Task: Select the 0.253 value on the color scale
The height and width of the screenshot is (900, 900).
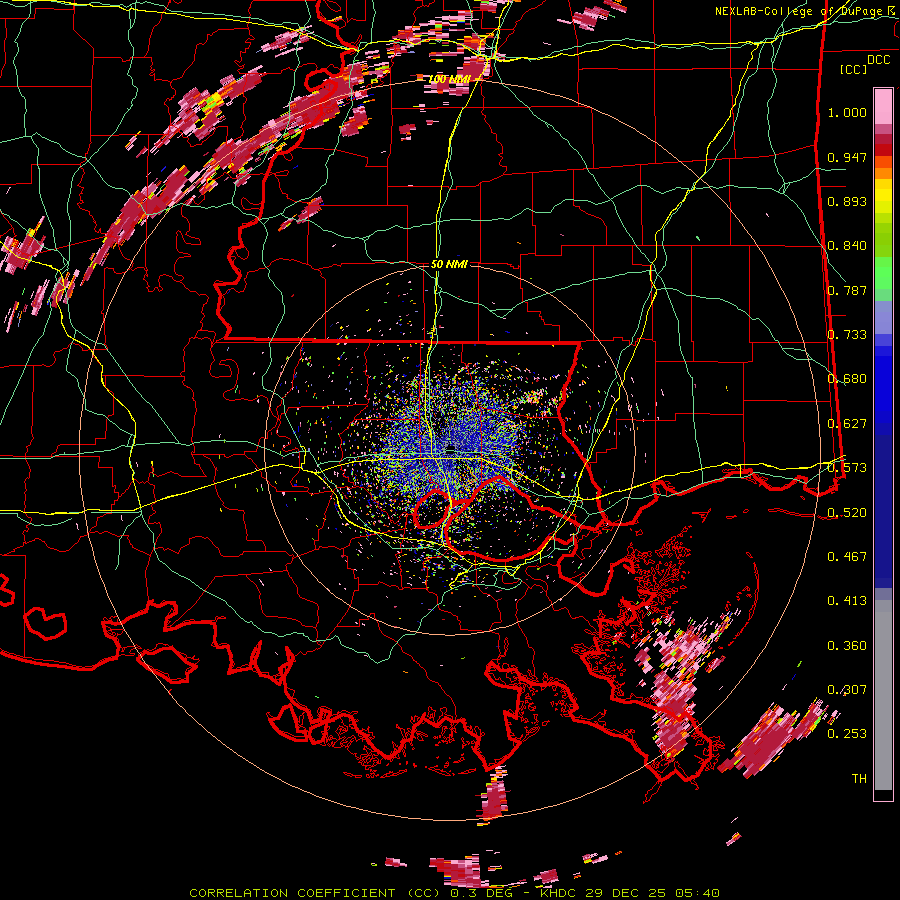Action: pos(847,734)
